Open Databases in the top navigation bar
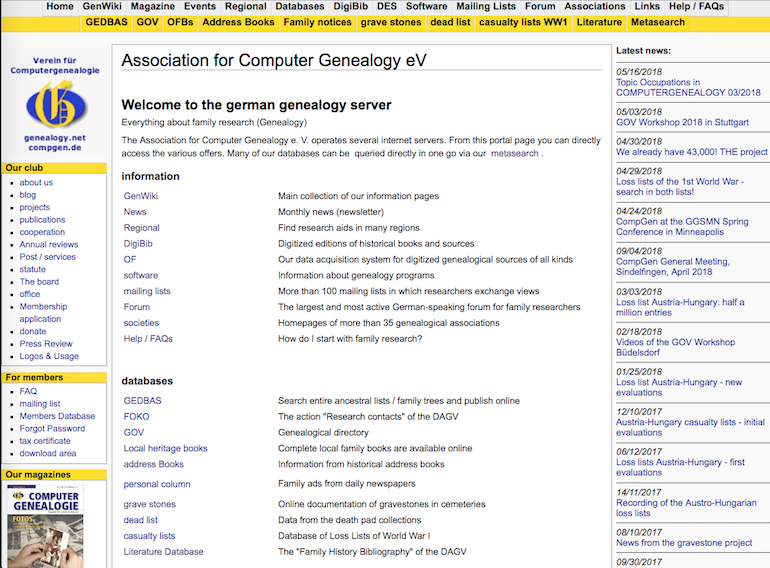770x568 pixels. [x=300, y=6]
